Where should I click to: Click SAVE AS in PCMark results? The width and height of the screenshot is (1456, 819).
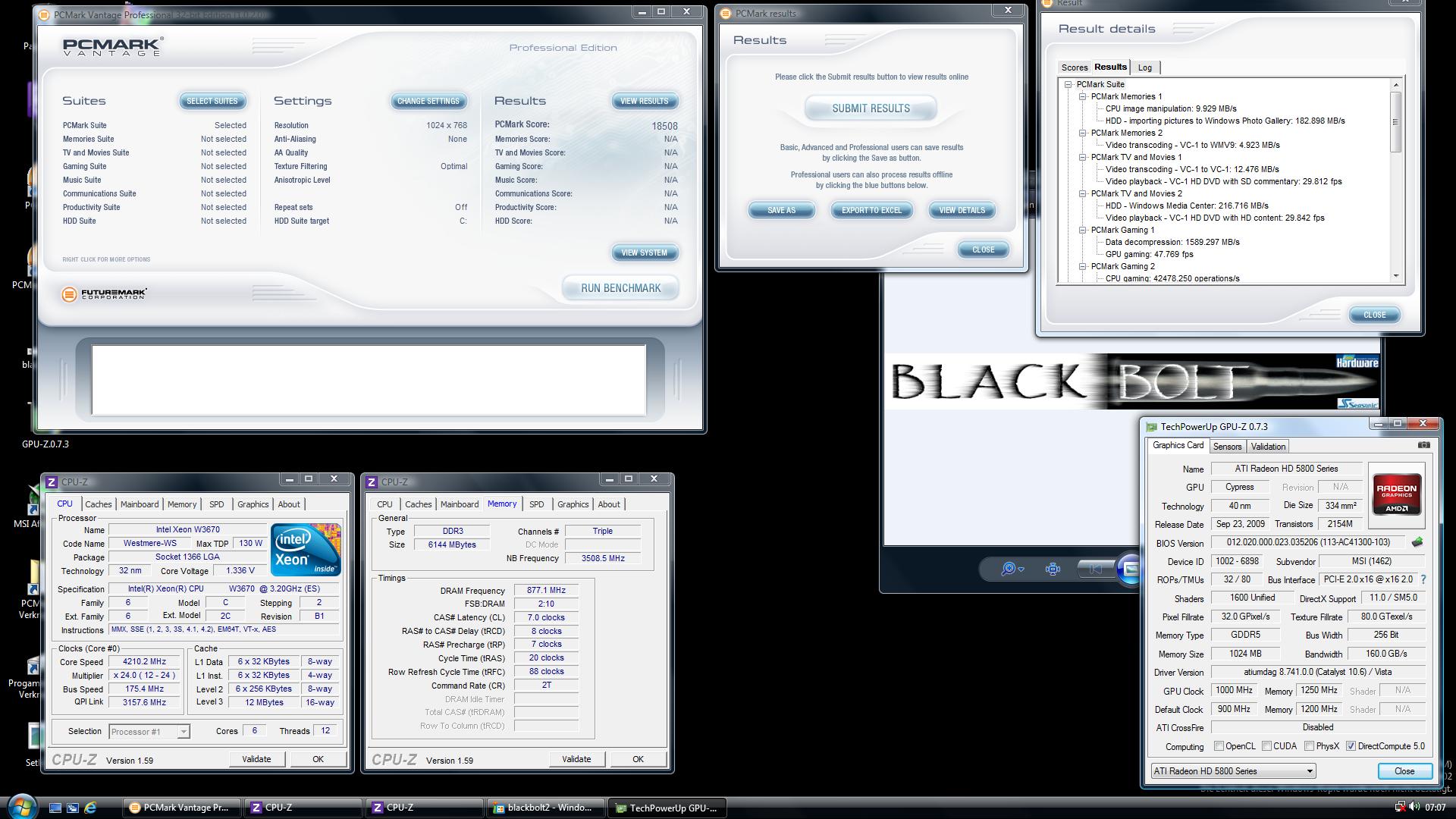click(782, 210)
